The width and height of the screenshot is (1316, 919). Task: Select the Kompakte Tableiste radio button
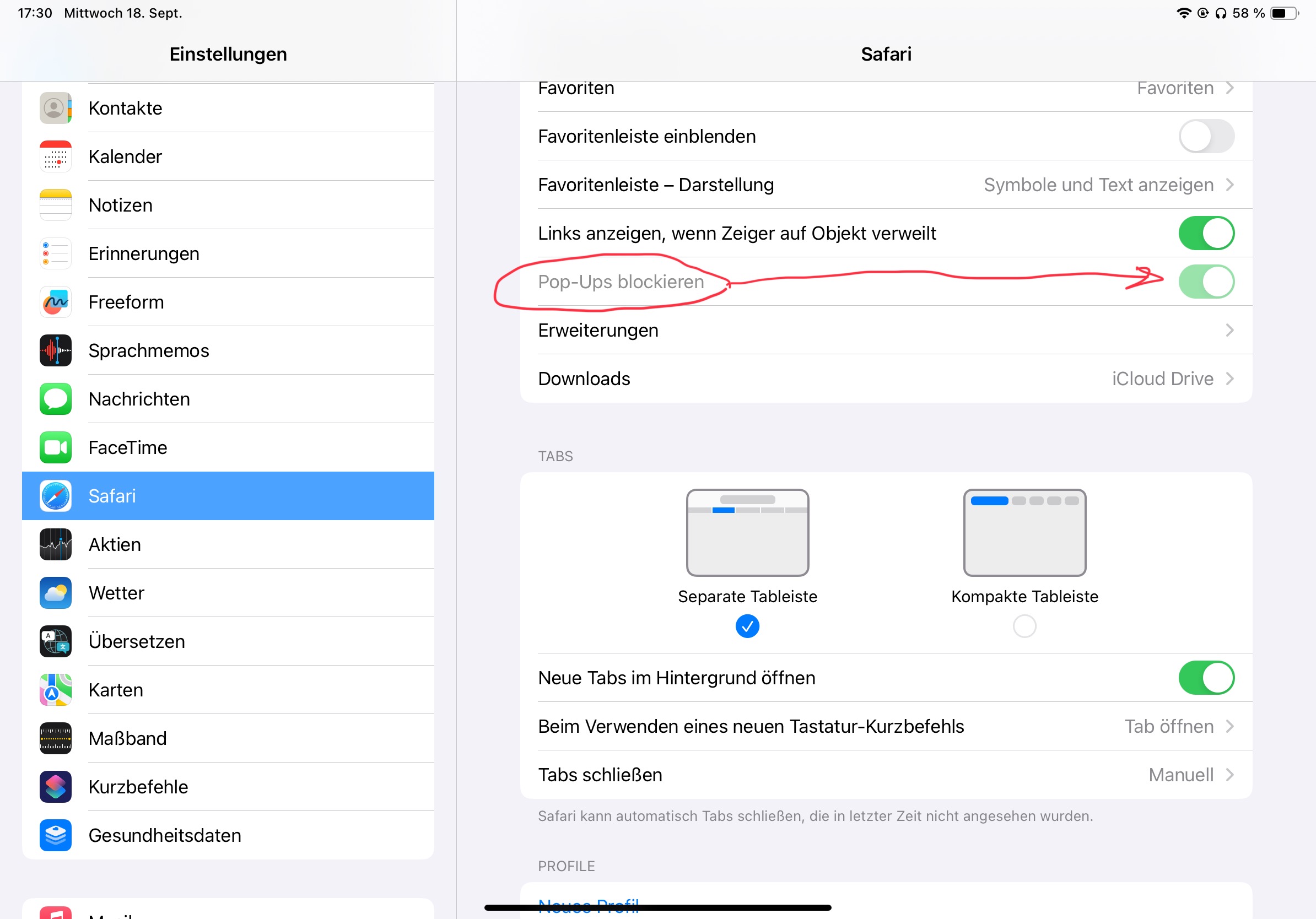tap(1024, 626)
